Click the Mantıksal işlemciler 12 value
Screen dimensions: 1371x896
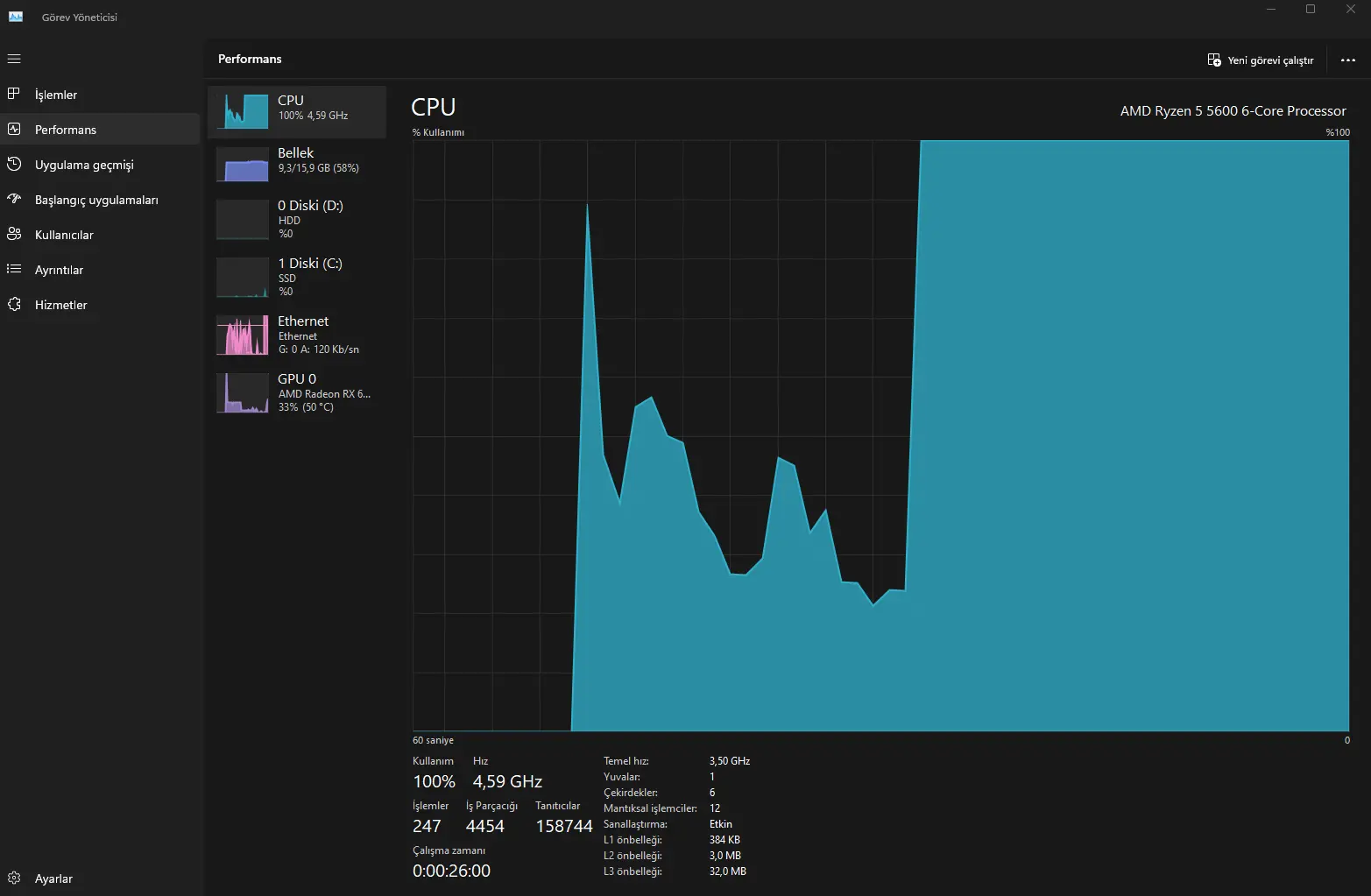(715, 808)
